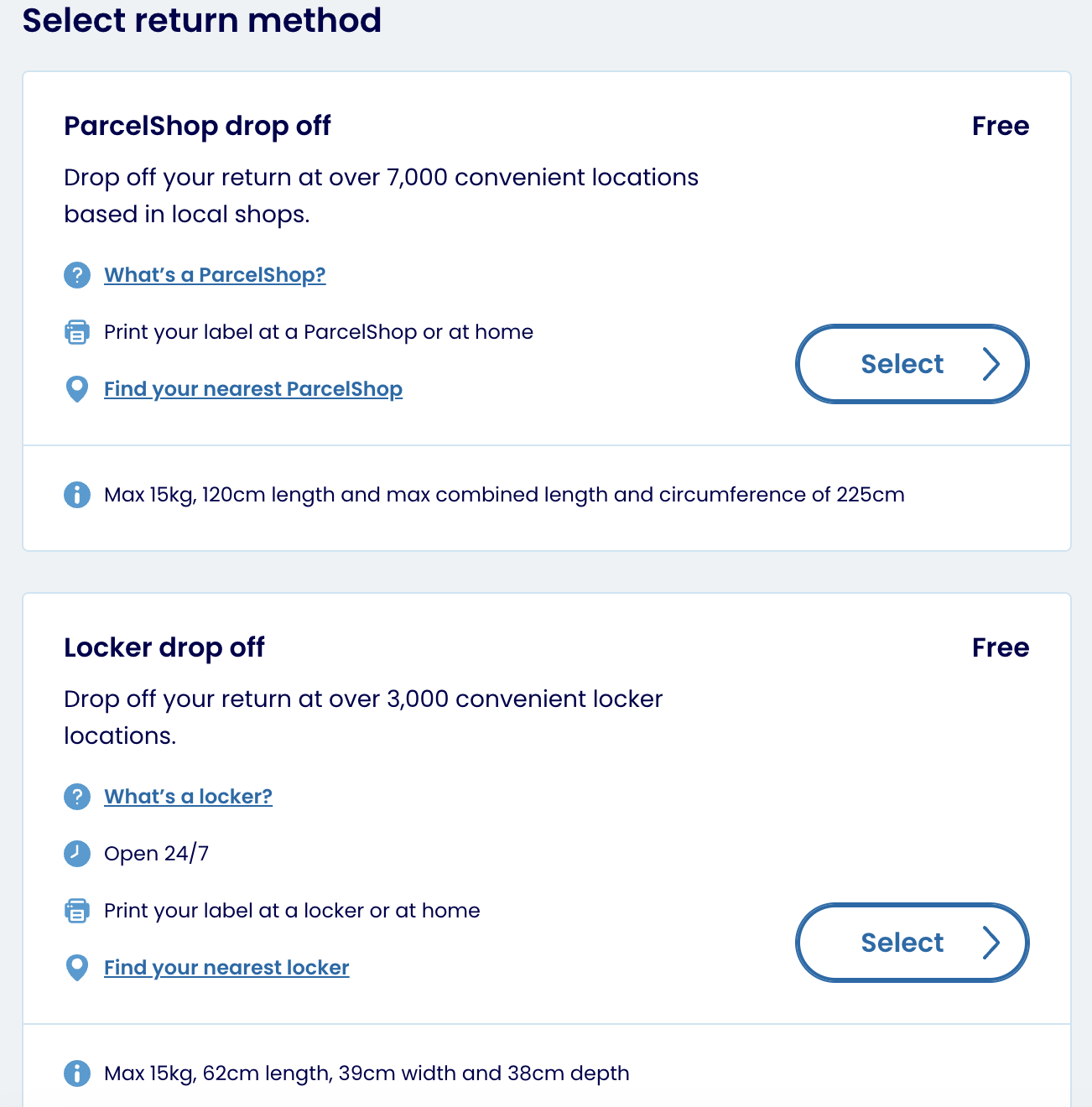Image resolution: width=1092 pixels, height=1107 pixels.
Task: Click question mark icon beside What's a ParcelShop
Action: click(77, 275)
